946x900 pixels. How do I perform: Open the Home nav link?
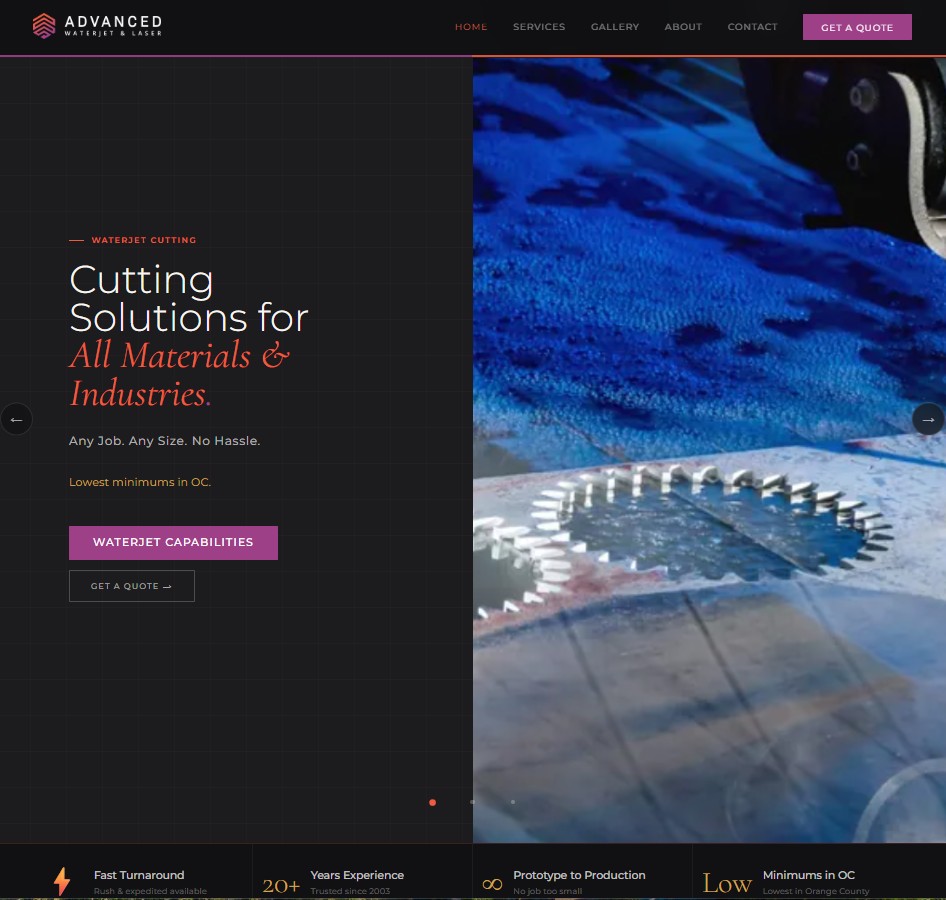point(471,27)
